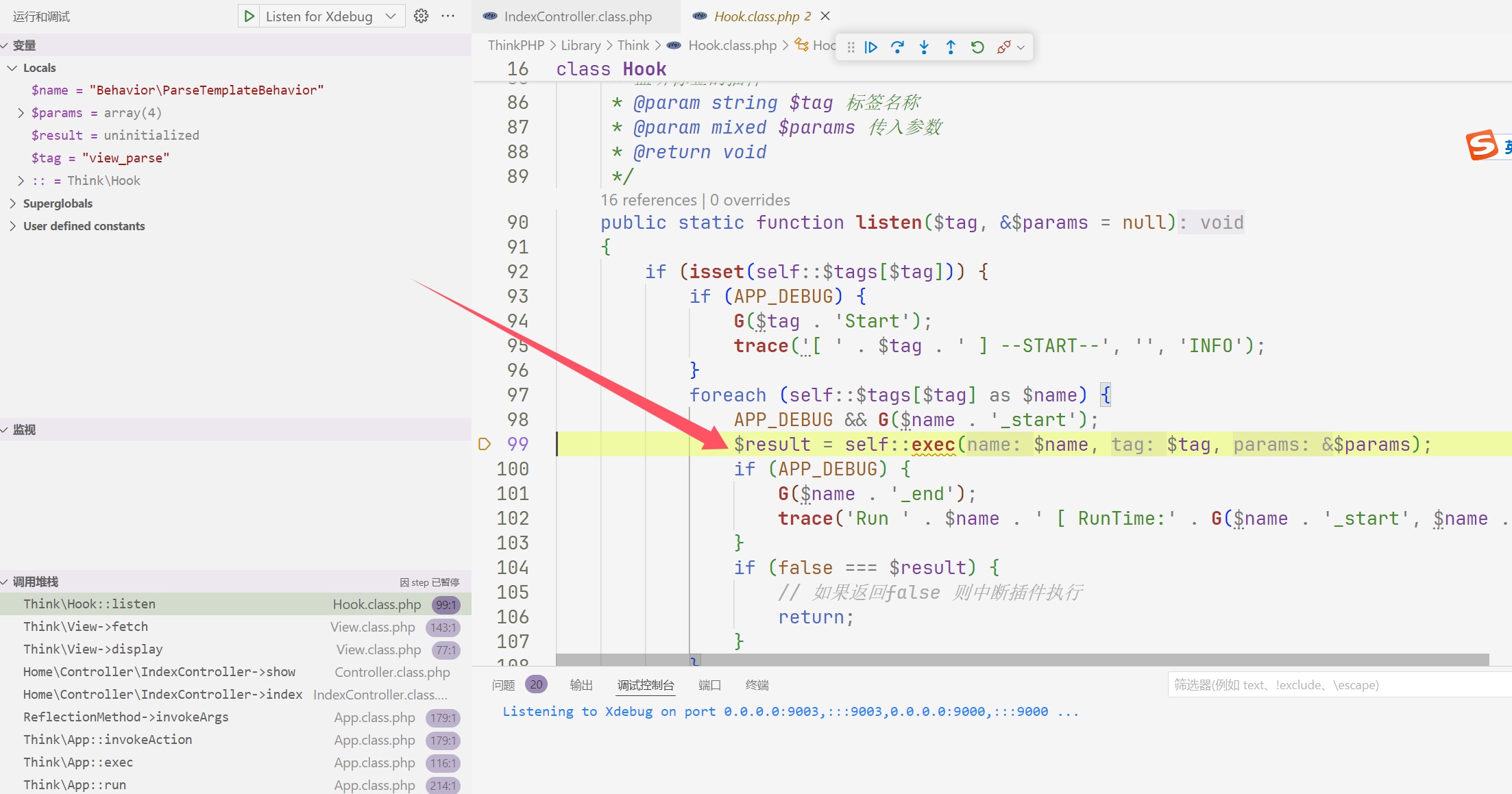This screenshot has width=1512, height=794.
Task: Click the Step Into debug icon
Action: coord(924,47)
